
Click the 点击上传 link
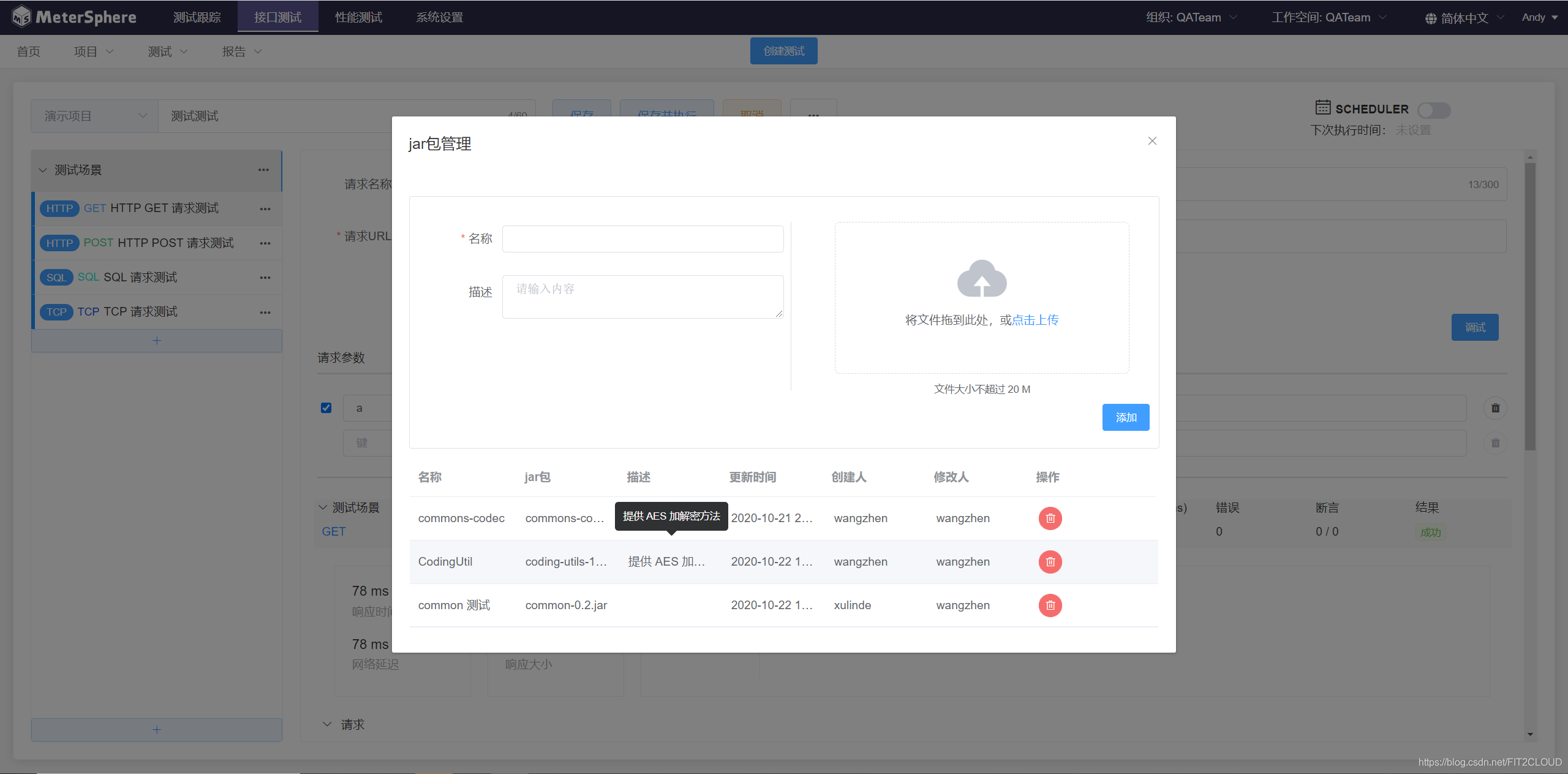[x=1035, y=320]
